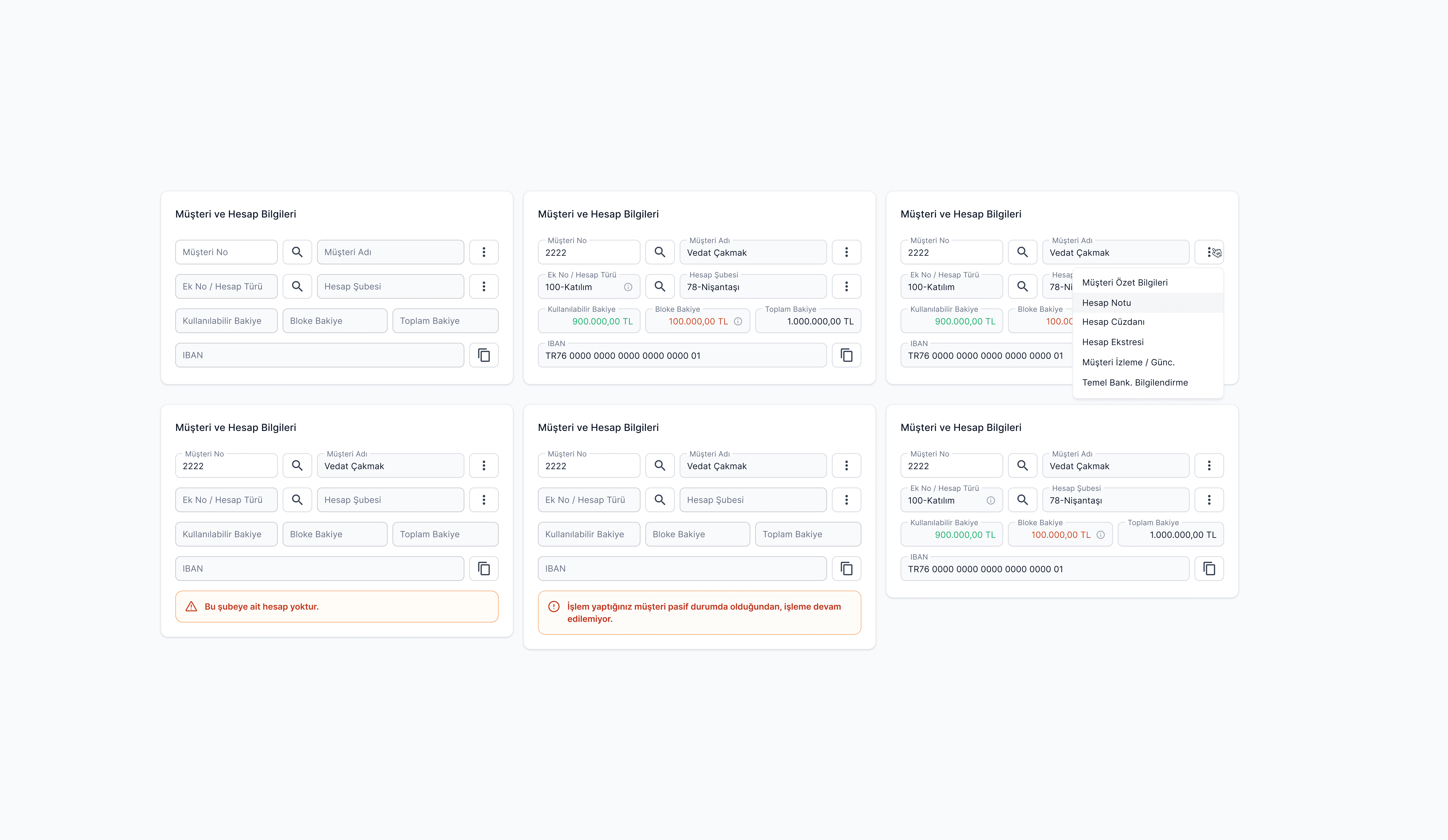The width and height of the screenshot is (1448, 840).
Task: Copy the IBAN in the bottom right card
Action: pos(1209,569)
